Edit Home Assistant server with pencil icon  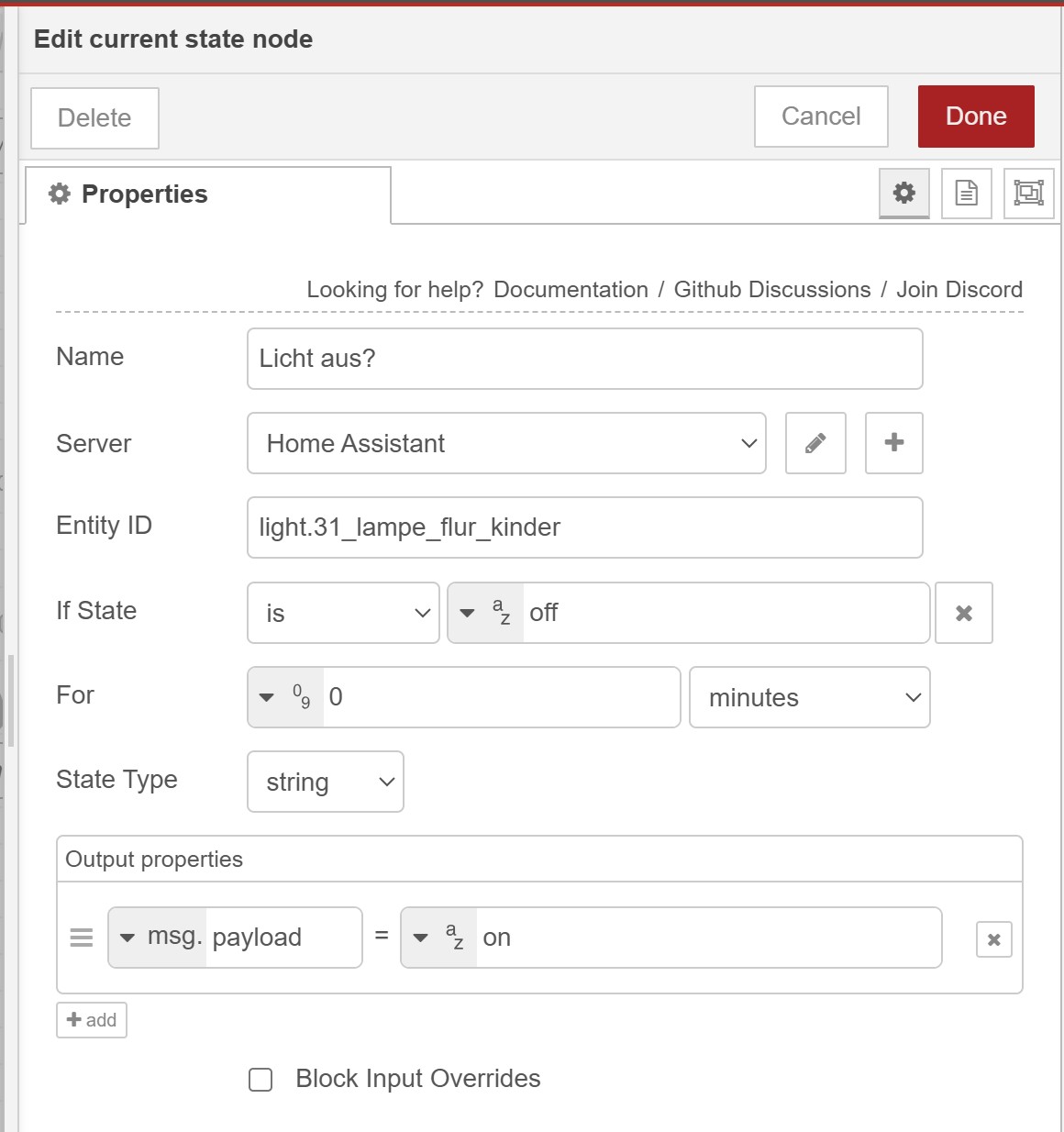coord(815,443)
